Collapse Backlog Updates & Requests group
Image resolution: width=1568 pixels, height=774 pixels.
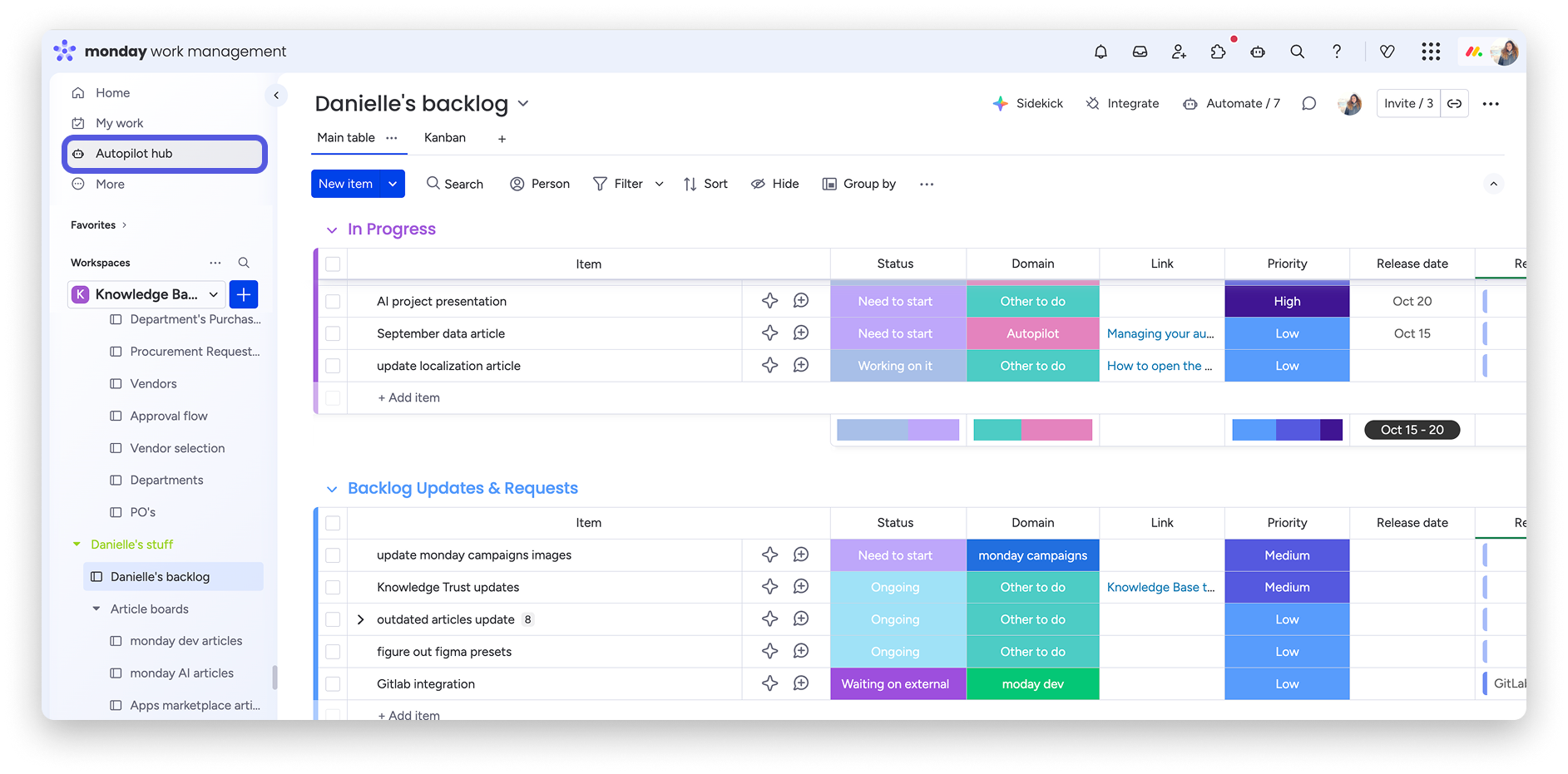[x=332, y=489]
